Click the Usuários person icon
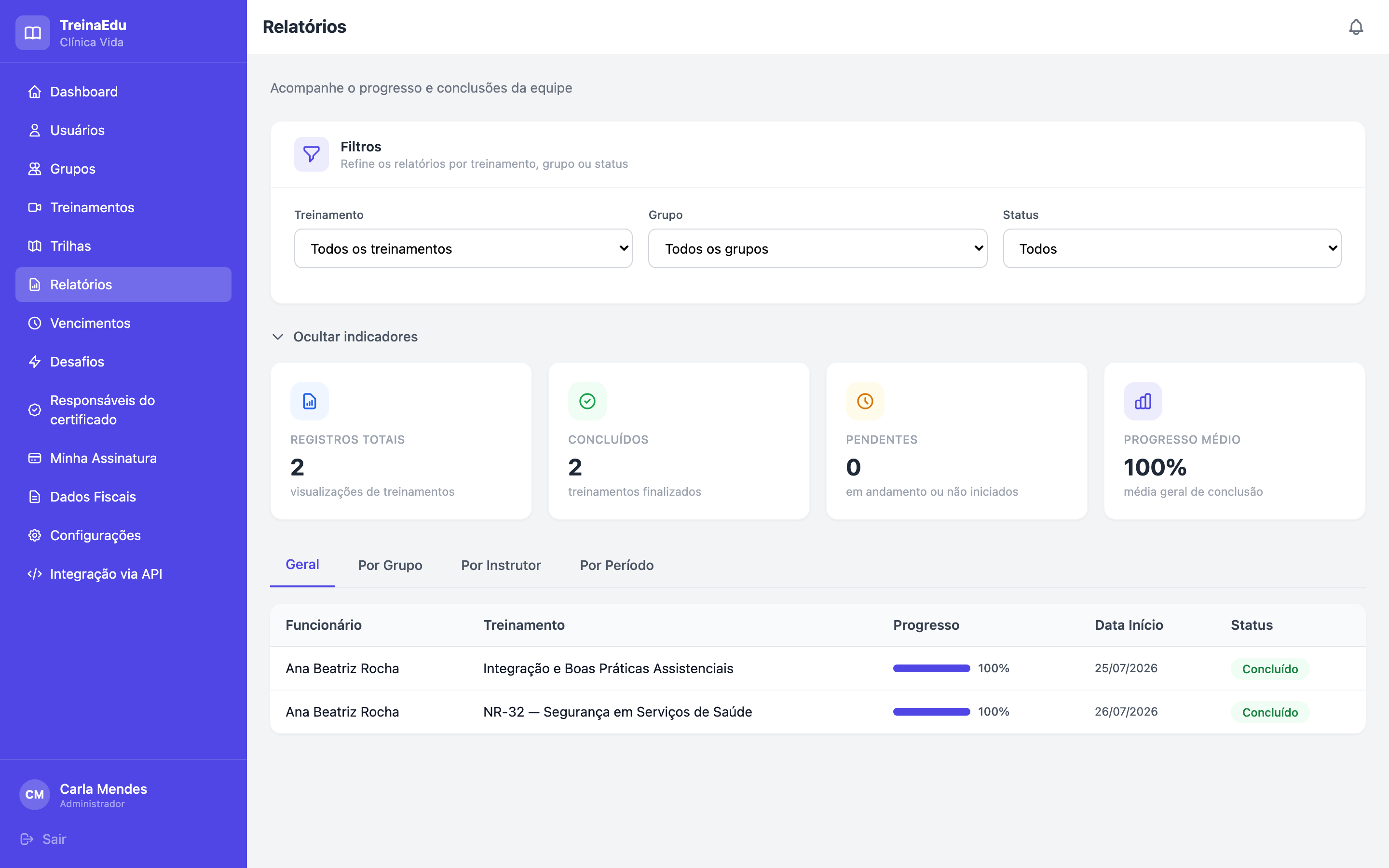This screenshot has width=1389, height=868. (x=34, y=130)
